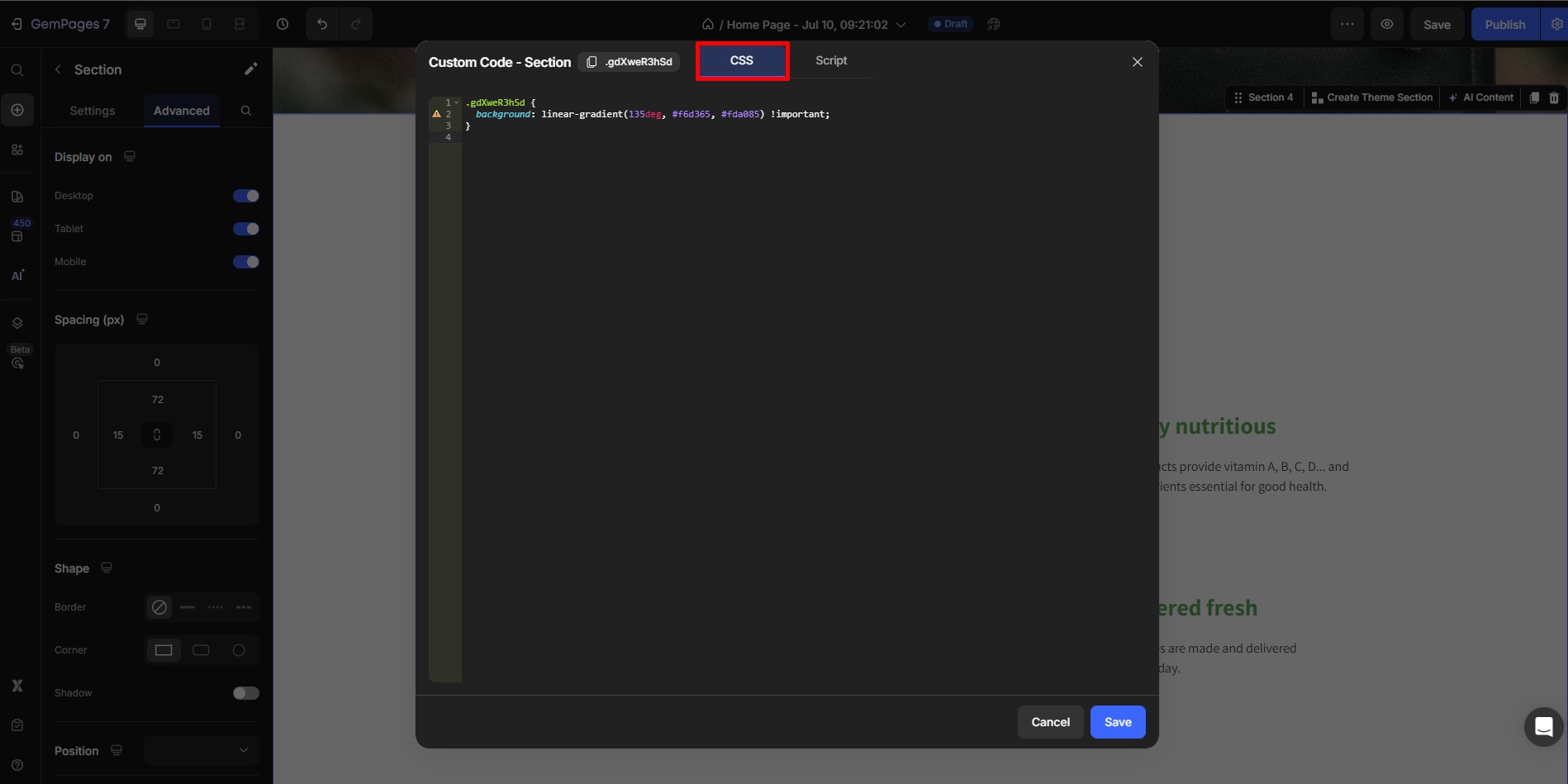The height and width of the screenshot is (784, 1568).
Task: Switch to the Settings tab
Action: tap(92, 110)
